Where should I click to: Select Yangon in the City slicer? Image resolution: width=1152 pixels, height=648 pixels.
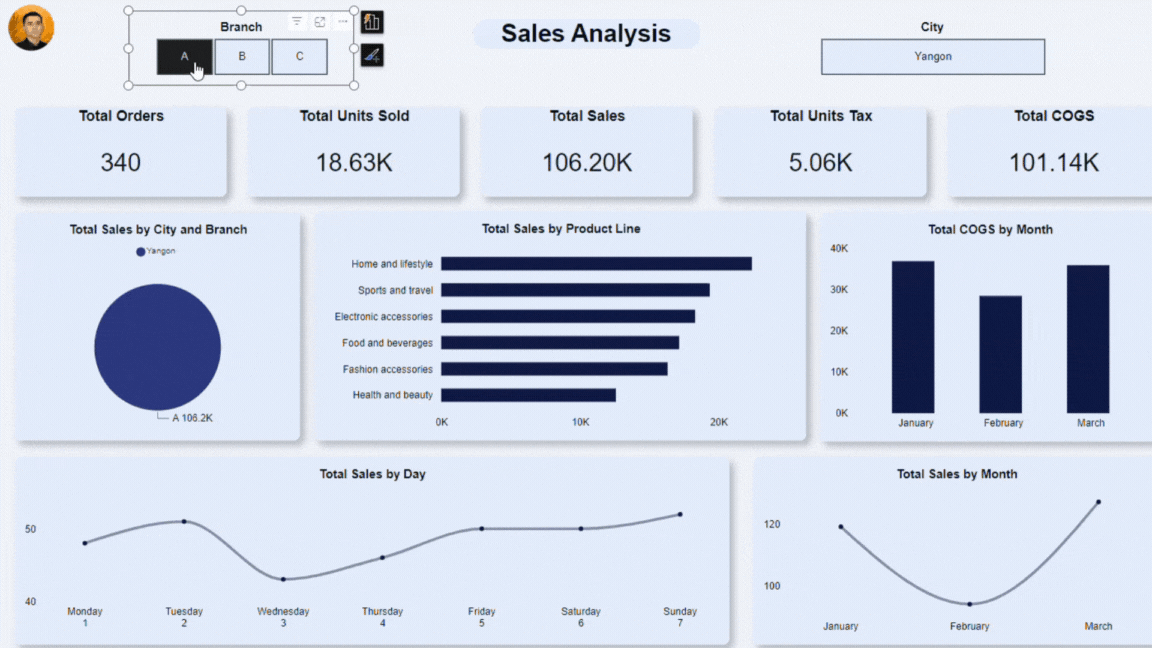(x=932, y=57)
